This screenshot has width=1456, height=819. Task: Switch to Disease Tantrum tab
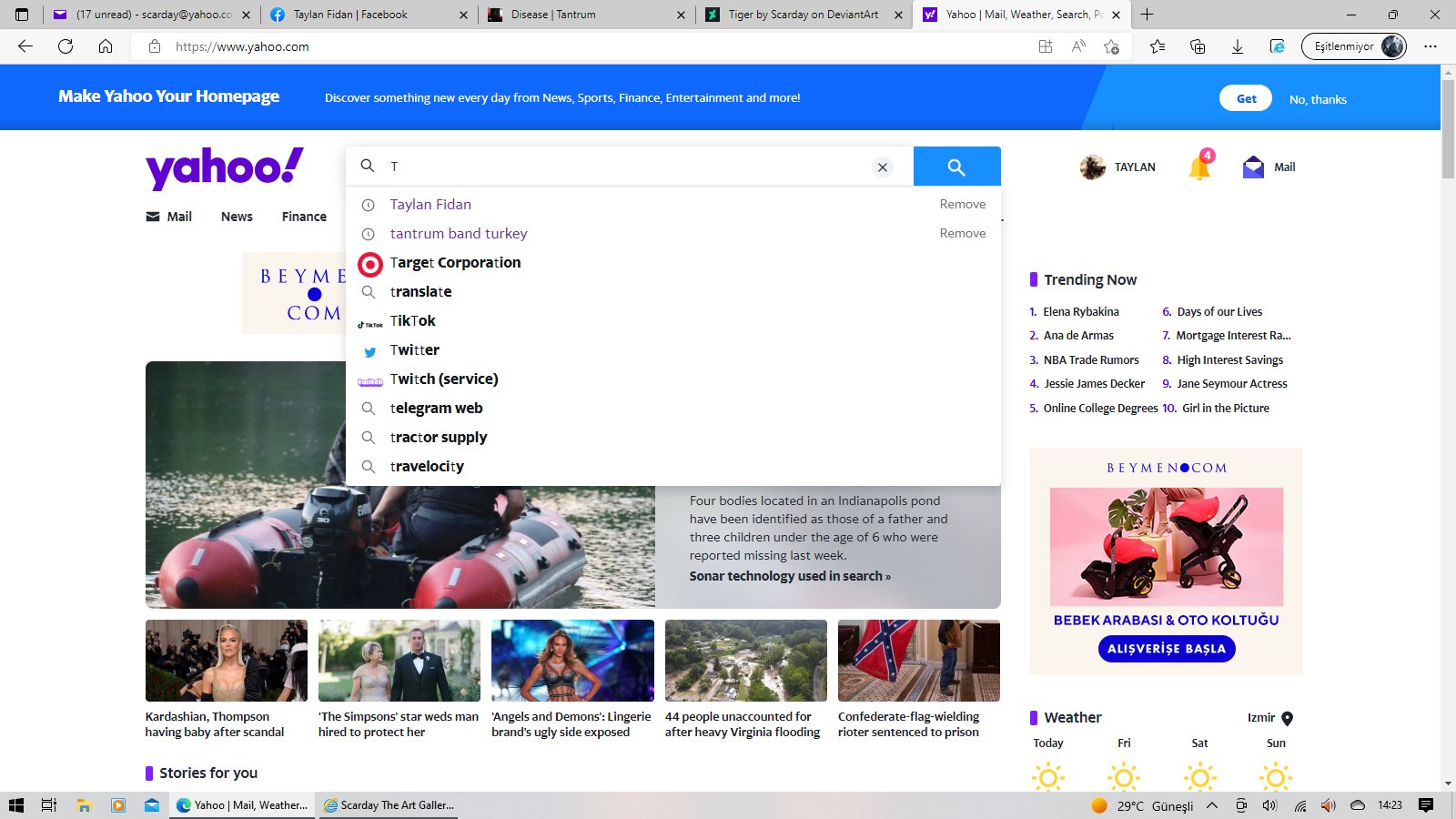[586, 15]
